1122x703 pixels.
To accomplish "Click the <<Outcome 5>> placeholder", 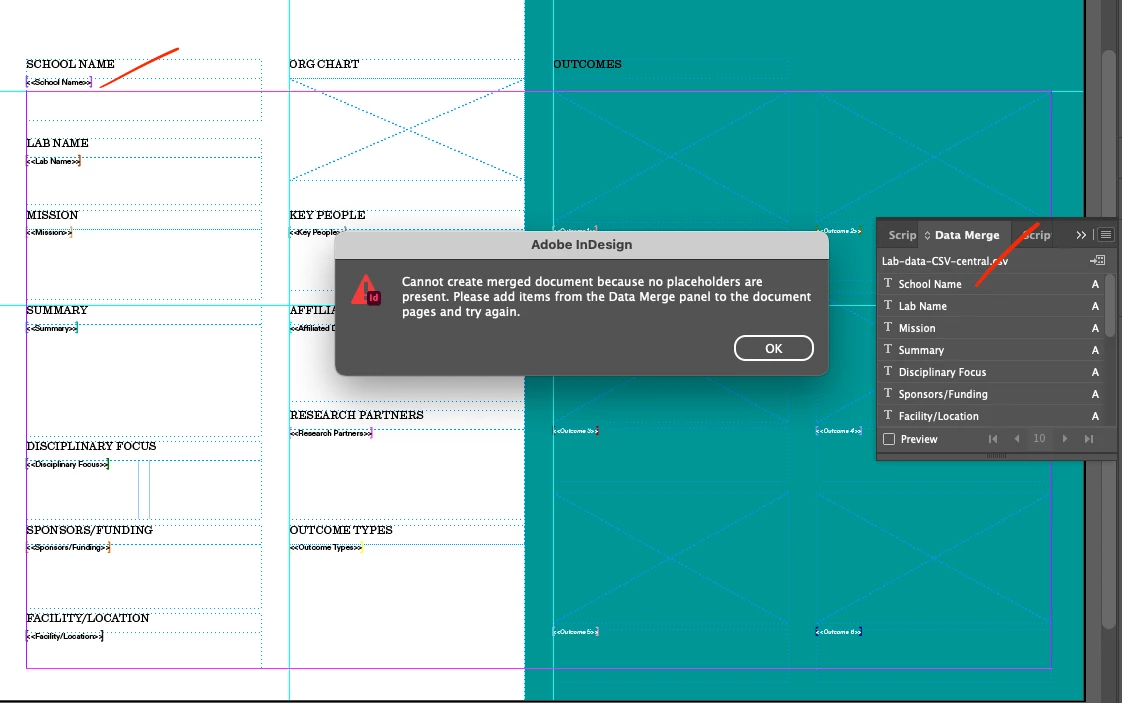I will [576, 631].
